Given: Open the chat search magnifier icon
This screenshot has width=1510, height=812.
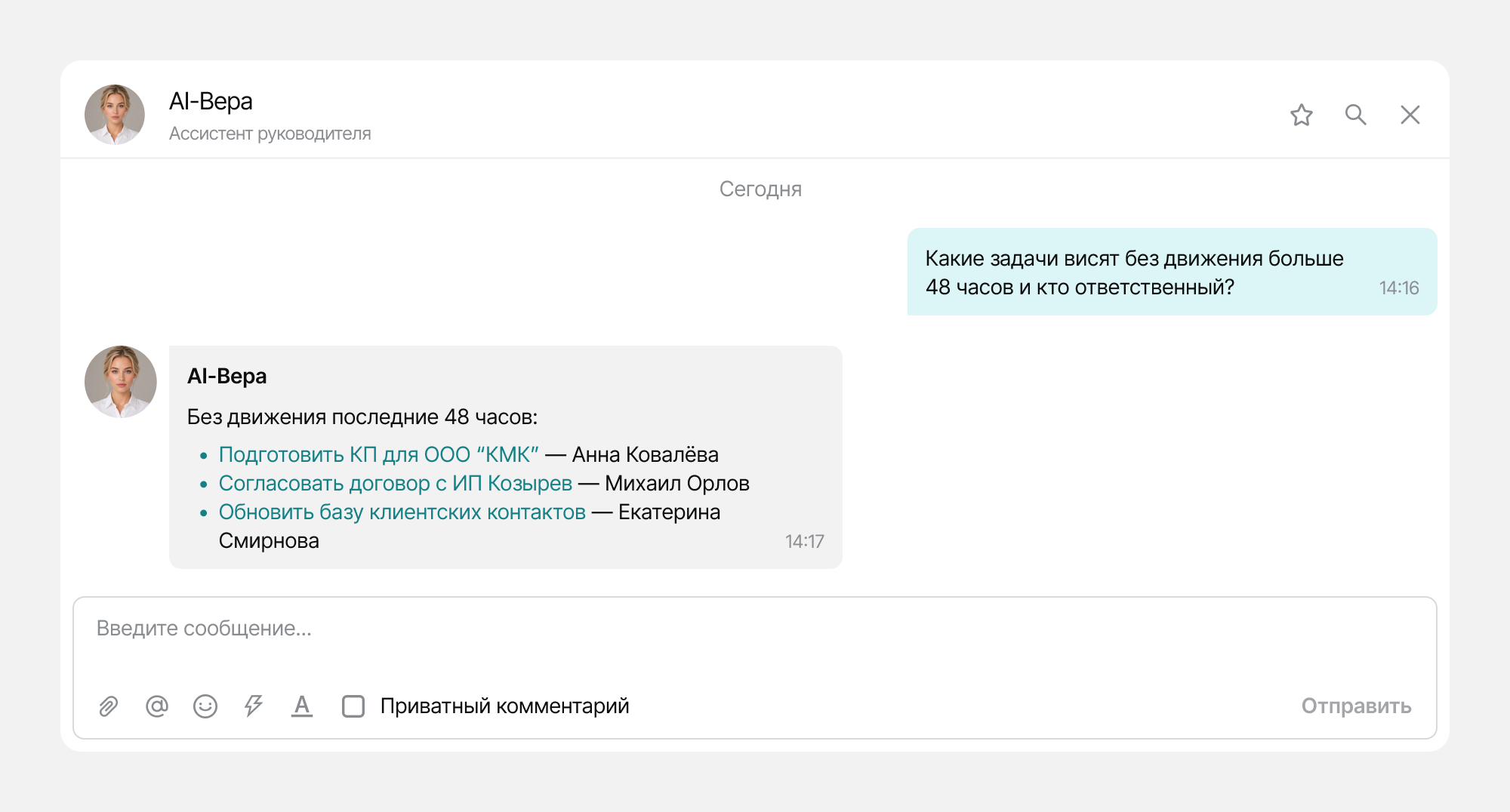Looking at the screenshot, I should 1356,115.
